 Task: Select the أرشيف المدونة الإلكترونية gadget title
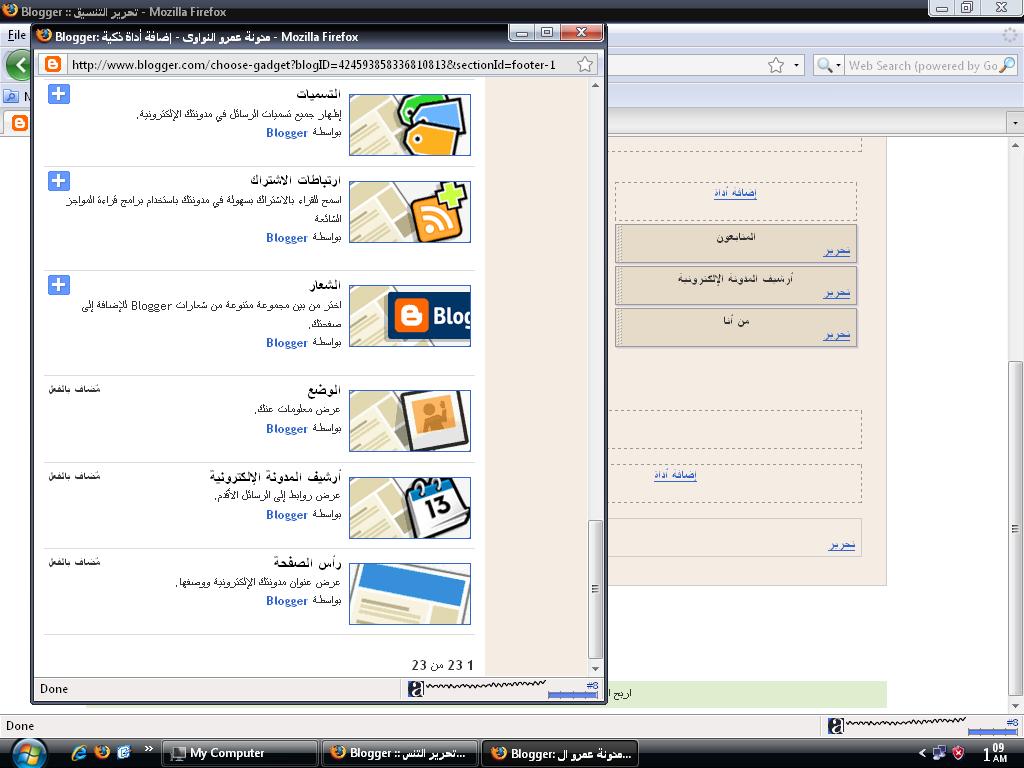tap(275, 477)
